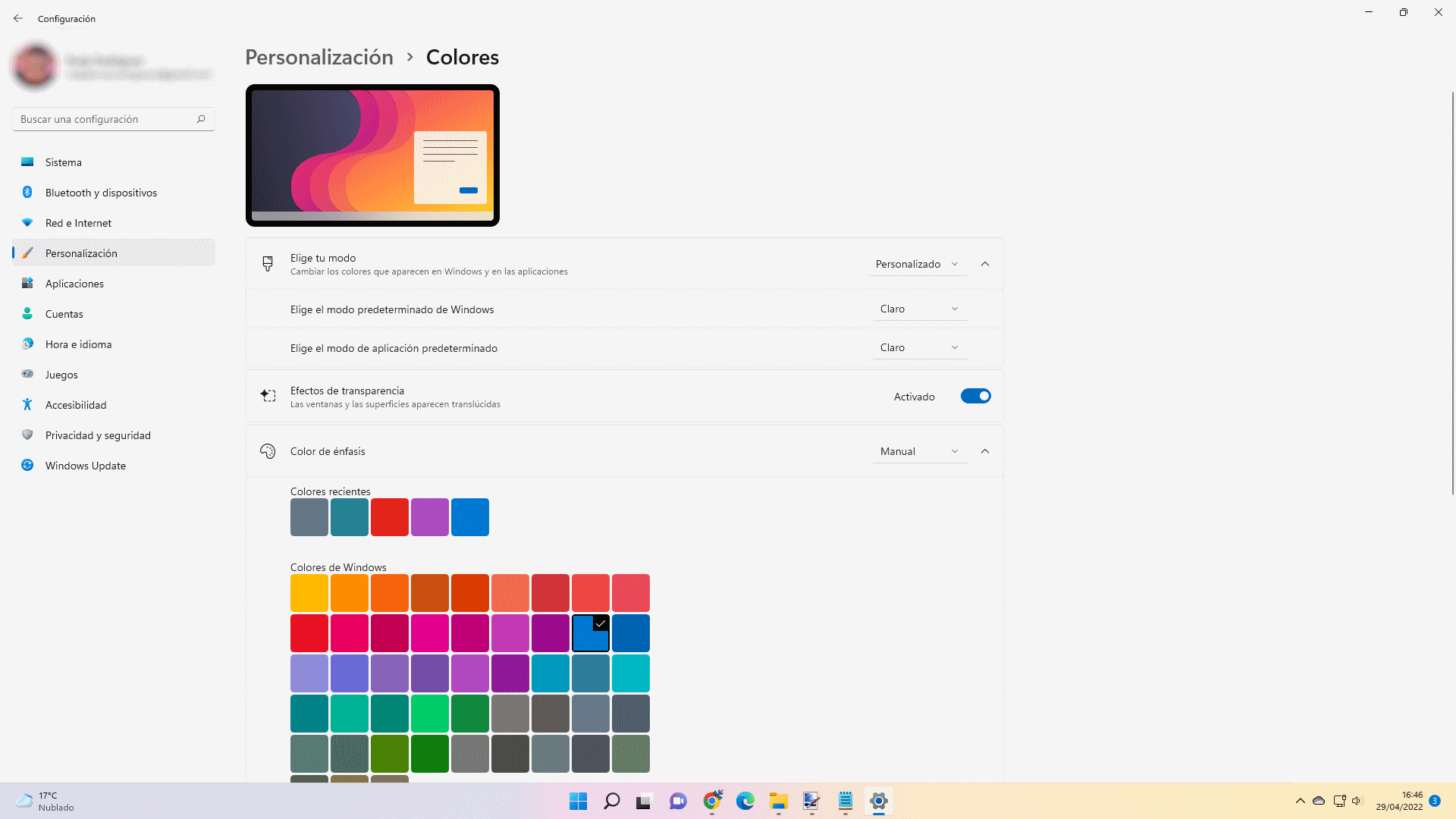Image resolution: width=1456 pixels, height=819 pixels.
Task: Show hidden system tray icons
Action: click(x=1300, y=801)
